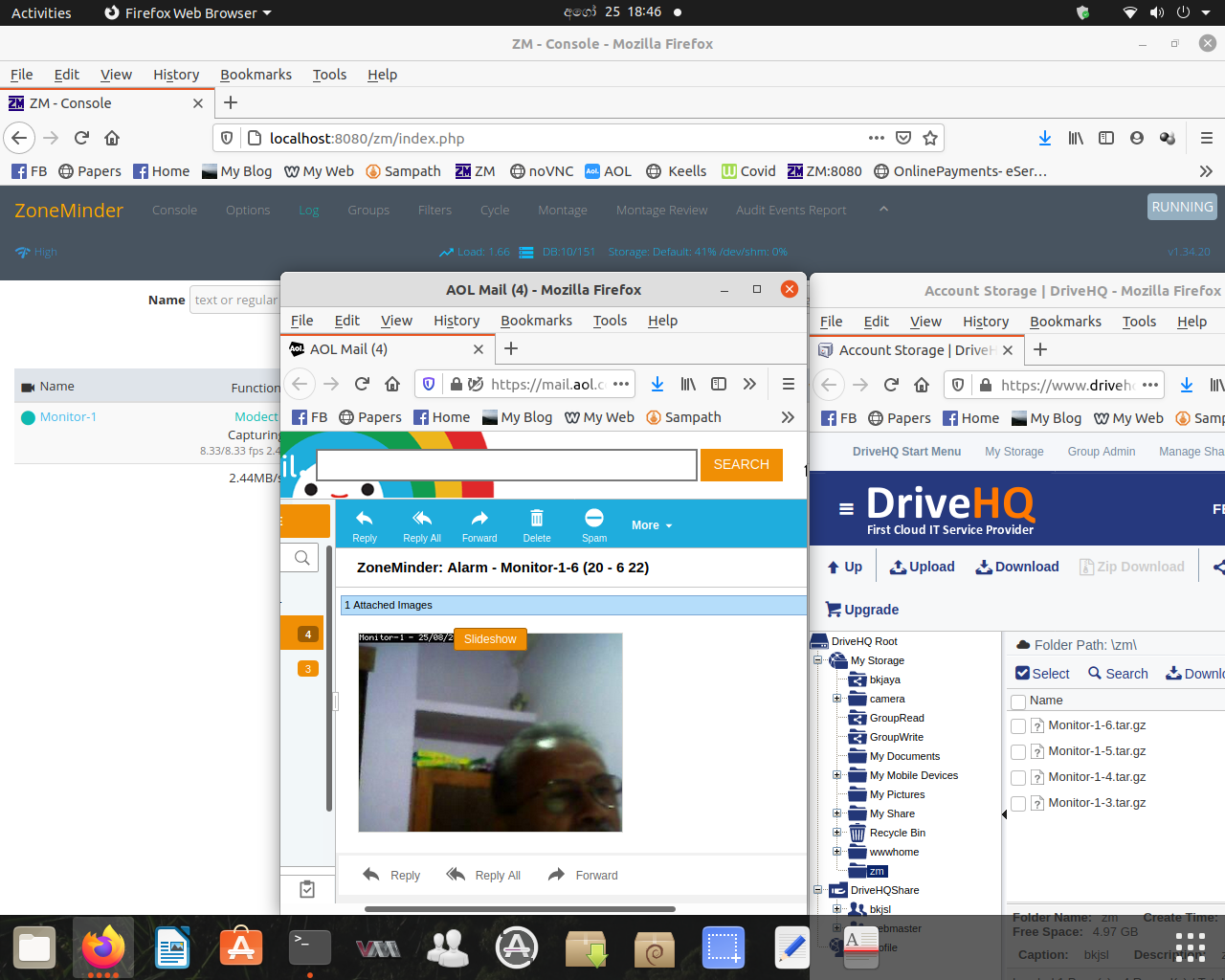
Task: Click Upload in DriveHQ toolbar
Action: [x=923, y=567]
